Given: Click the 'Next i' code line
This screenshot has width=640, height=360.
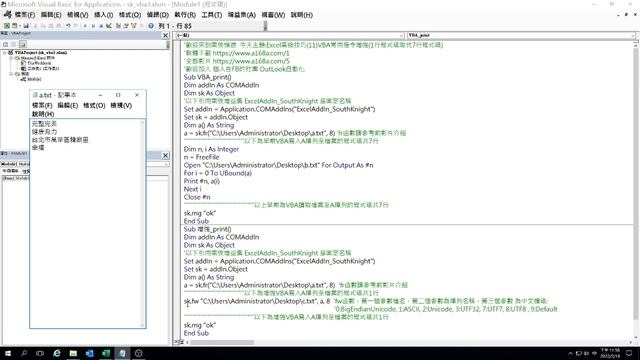Looking at the screenshot, I should [x=192, y=189].
